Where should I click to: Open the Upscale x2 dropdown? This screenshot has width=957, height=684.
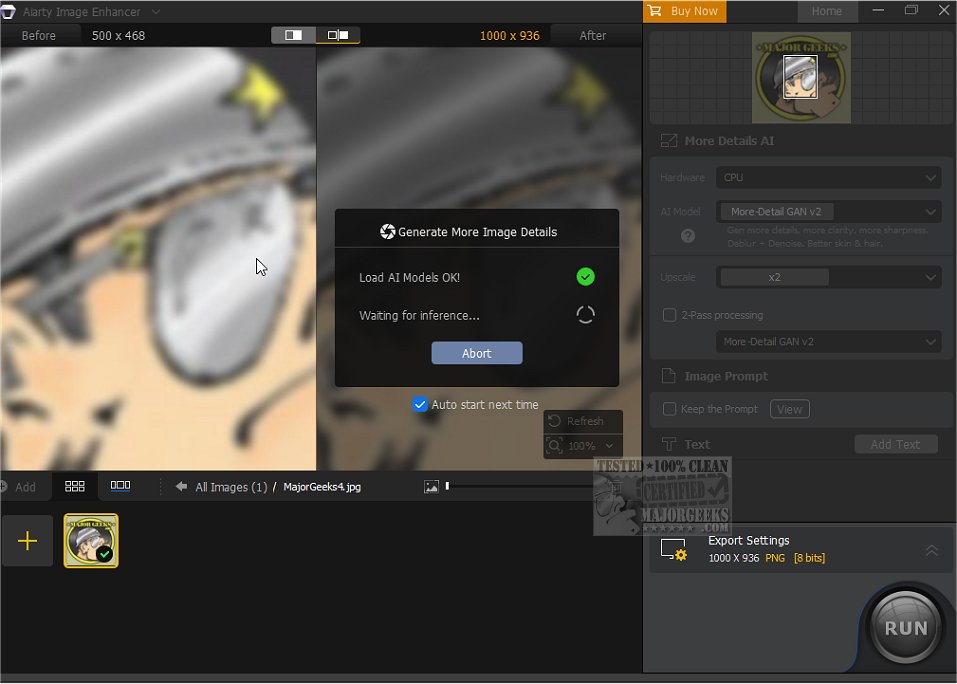point(828,277)
